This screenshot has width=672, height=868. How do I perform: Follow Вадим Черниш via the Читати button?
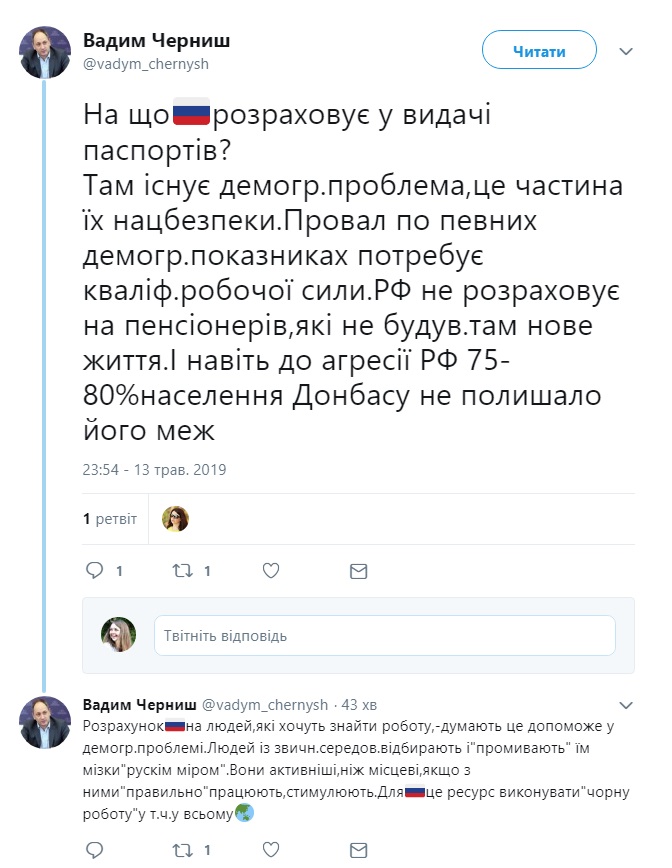point(538,50)
